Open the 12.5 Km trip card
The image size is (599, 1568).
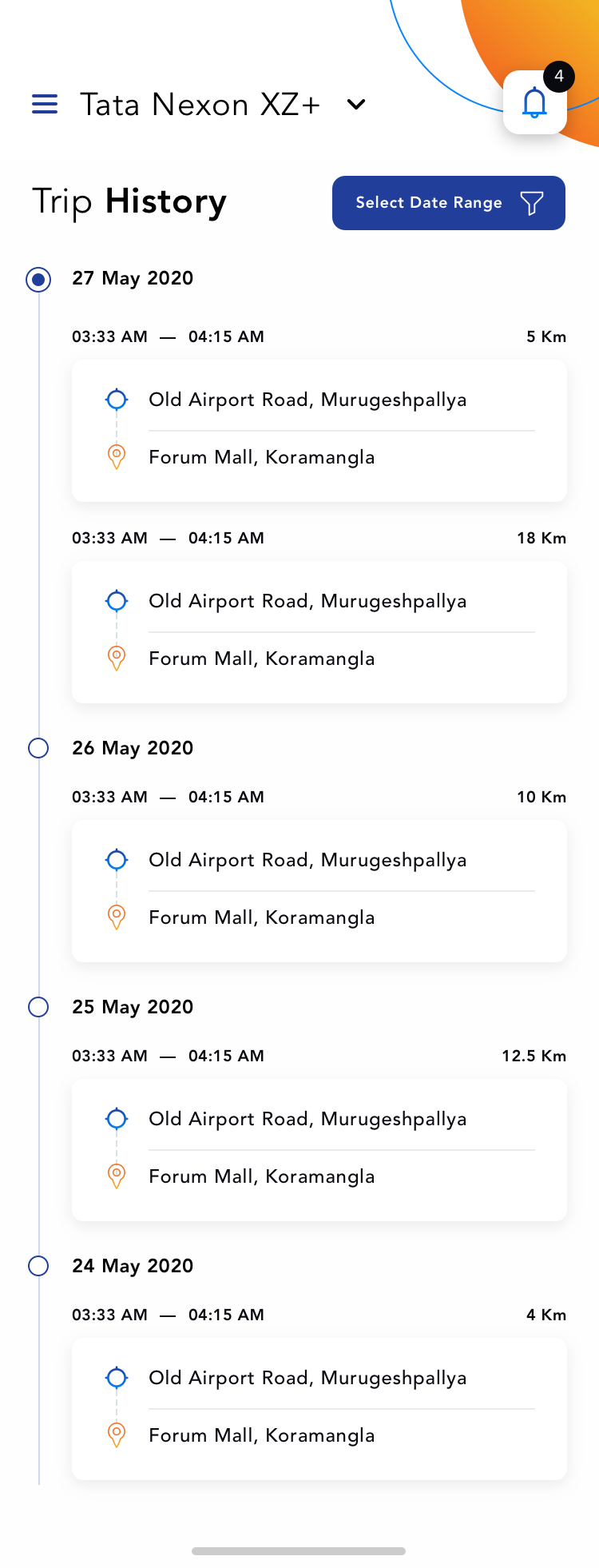(x=319, y=1149)
